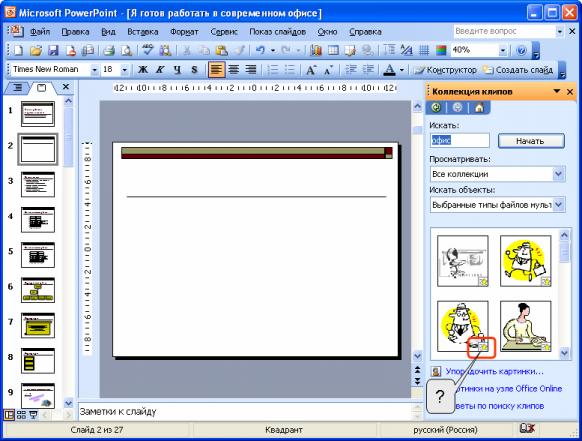Create a new blank presentation
582x441 pixels.
(x=18, y=50)
